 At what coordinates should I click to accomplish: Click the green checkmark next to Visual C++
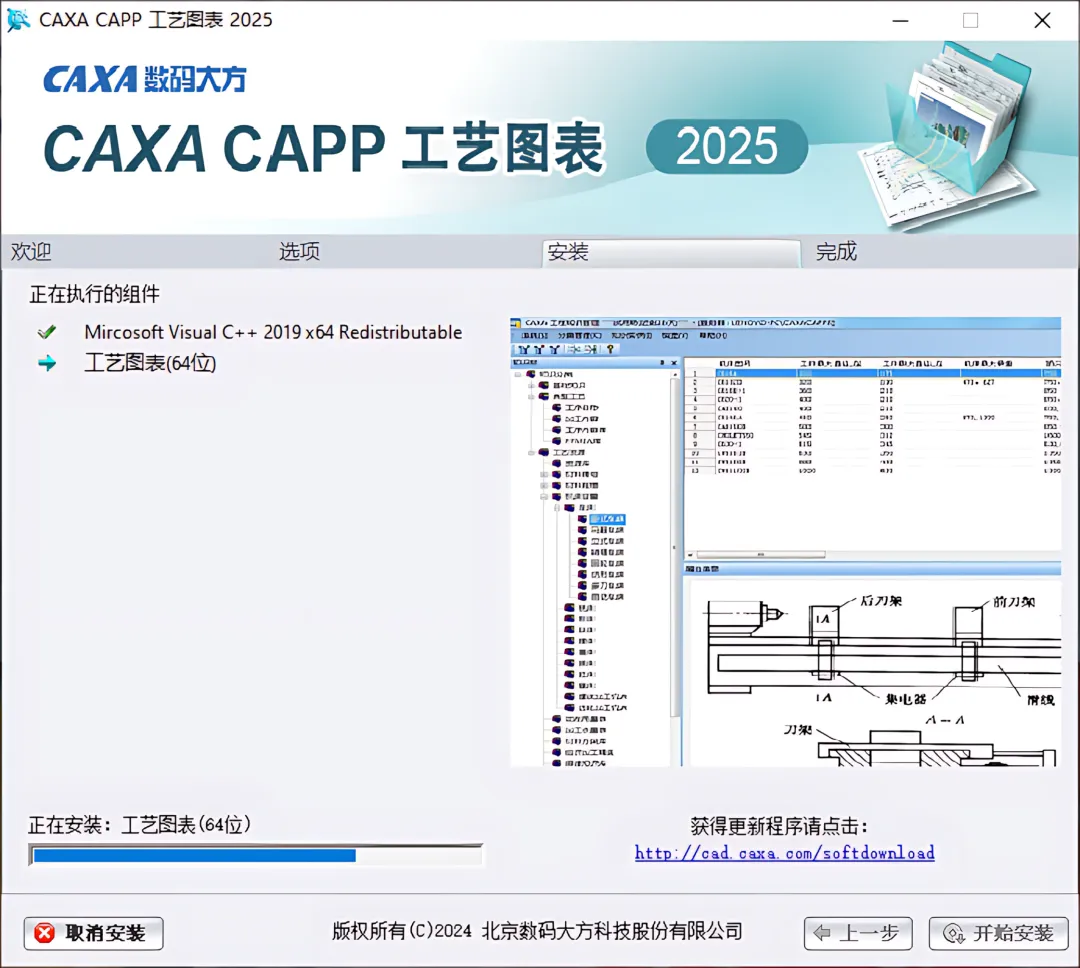click(47, 332)
